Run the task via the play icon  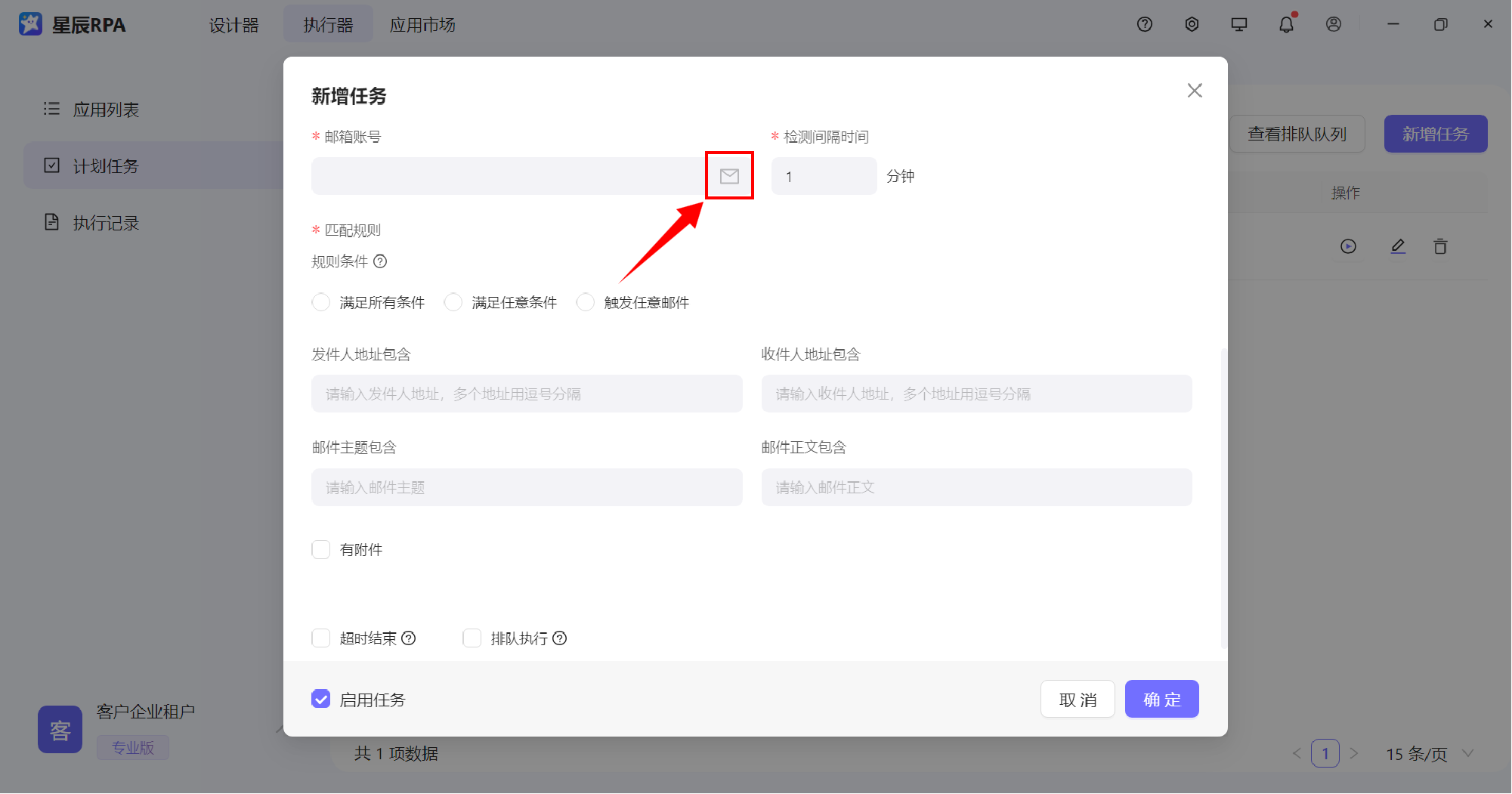1348,246
